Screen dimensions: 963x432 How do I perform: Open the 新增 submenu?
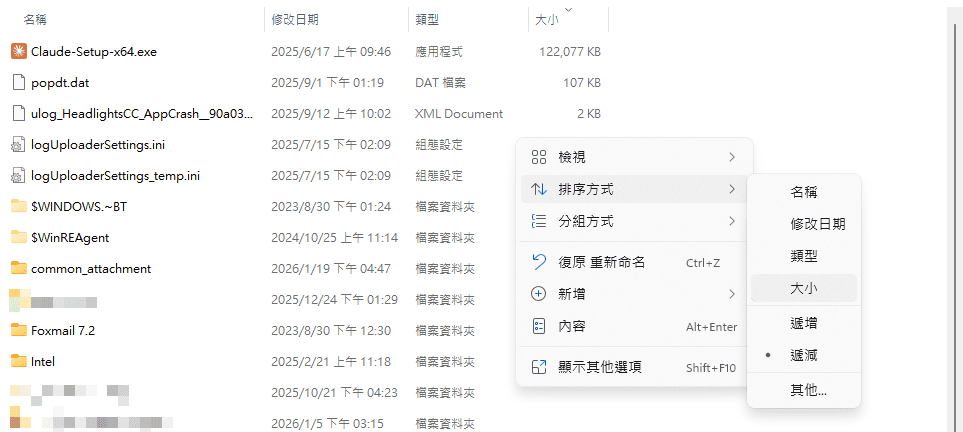coord(634,294)
